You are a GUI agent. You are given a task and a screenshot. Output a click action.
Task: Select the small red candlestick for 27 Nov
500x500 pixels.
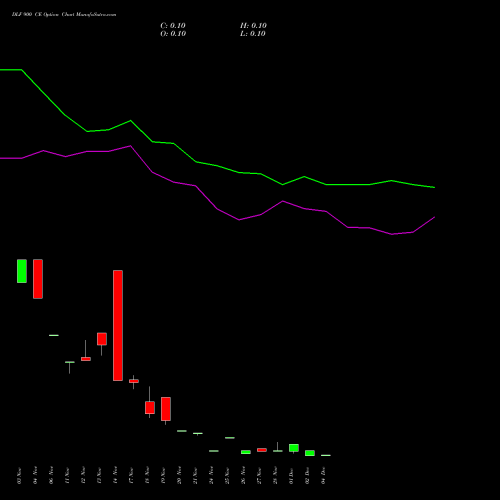point(262,450)
